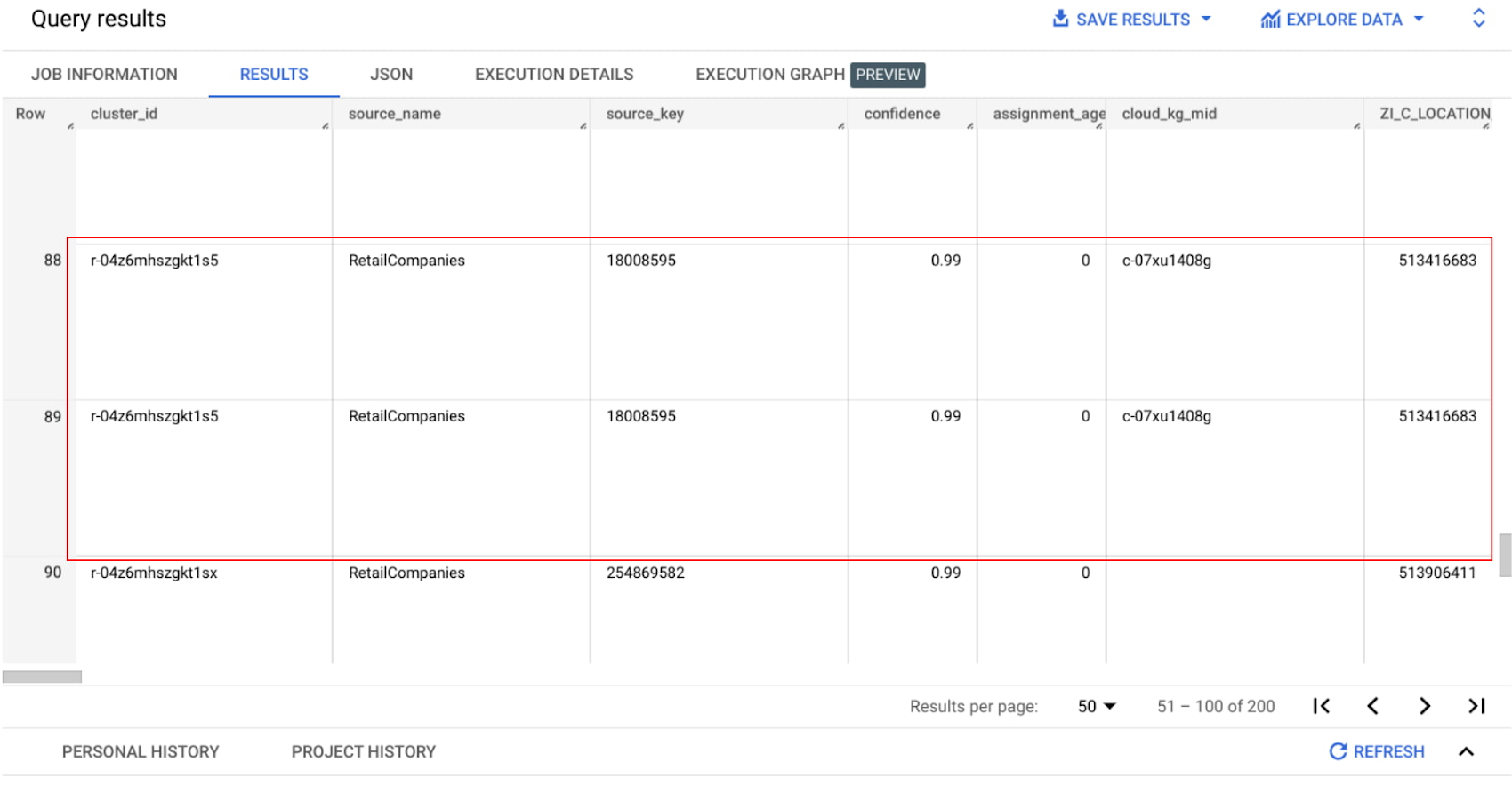Click c-07xu1408g in row 89
Image resolution: width=1512 pixels, height=786 pixels.
(x=1167, y=416)
